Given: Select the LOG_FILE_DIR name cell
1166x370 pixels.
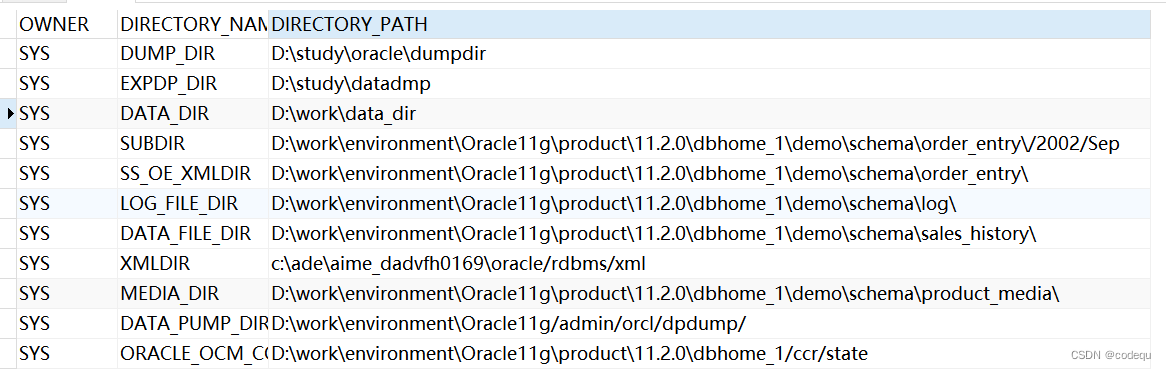Looking at the screenshot, I should 193,204.
